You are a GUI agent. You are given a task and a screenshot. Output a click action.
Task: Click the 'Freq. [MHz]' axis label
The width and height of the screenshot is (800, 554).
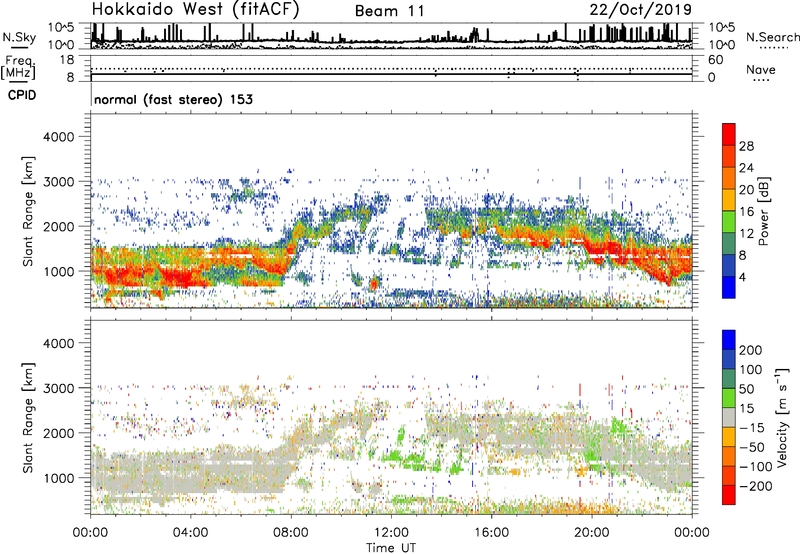point(18,68)
